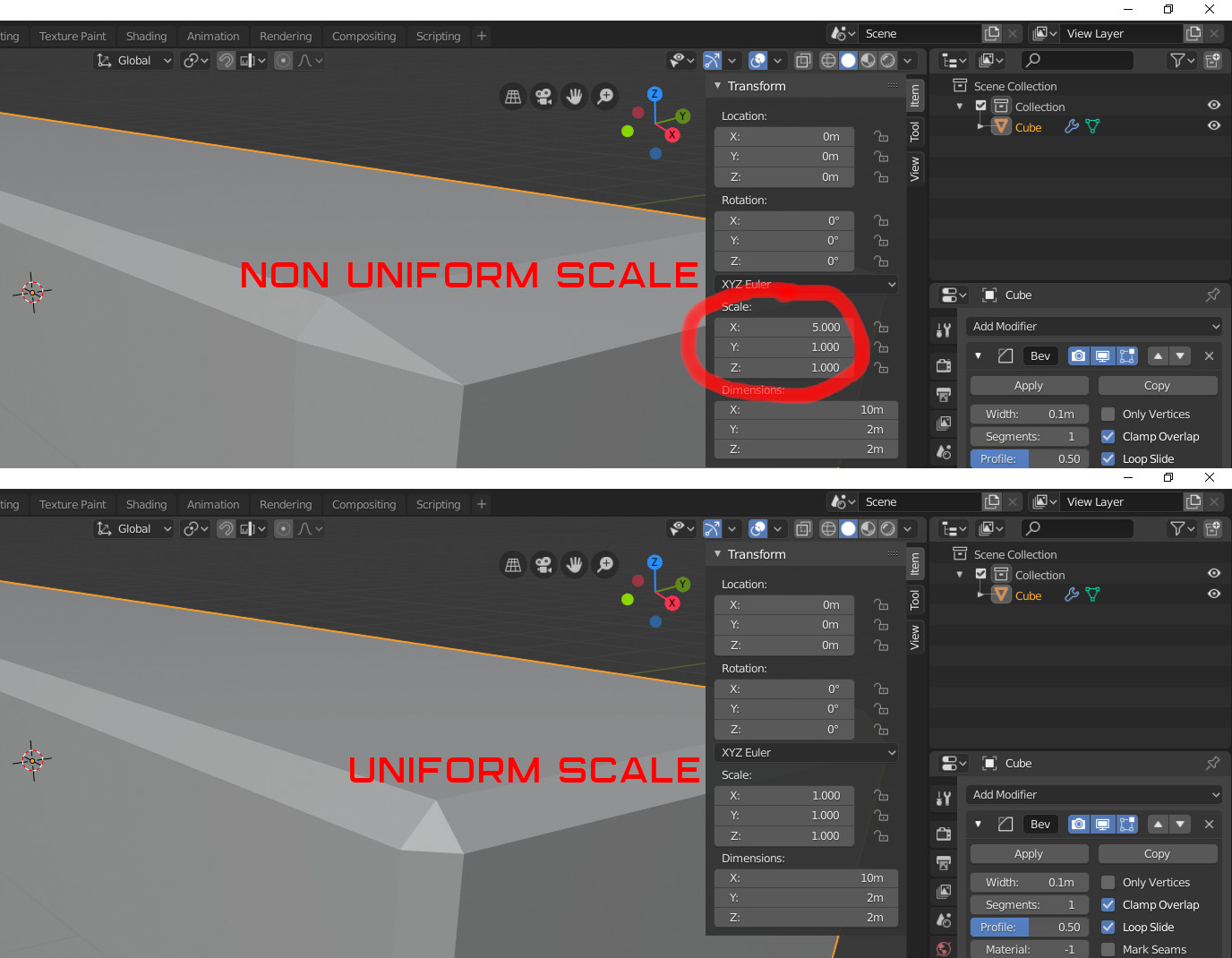The width and height of the screenshot is (1232, 958).
Task: Click the Bevel Width slider in lower window
Action: [x=1029, y=882]
